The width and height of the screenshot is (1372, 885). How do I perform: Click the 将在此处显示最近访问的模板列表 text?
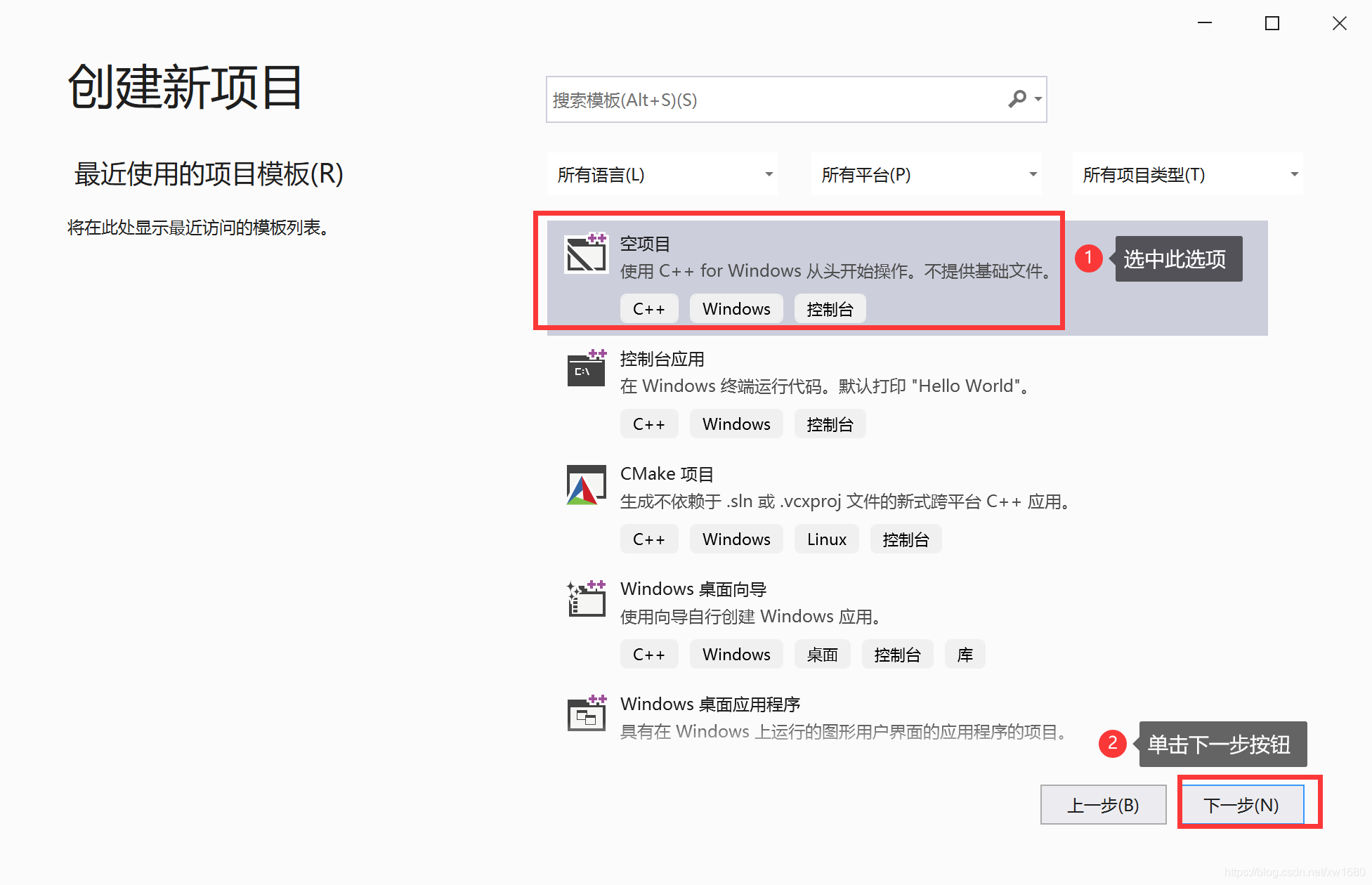click(x=199, y=228)
